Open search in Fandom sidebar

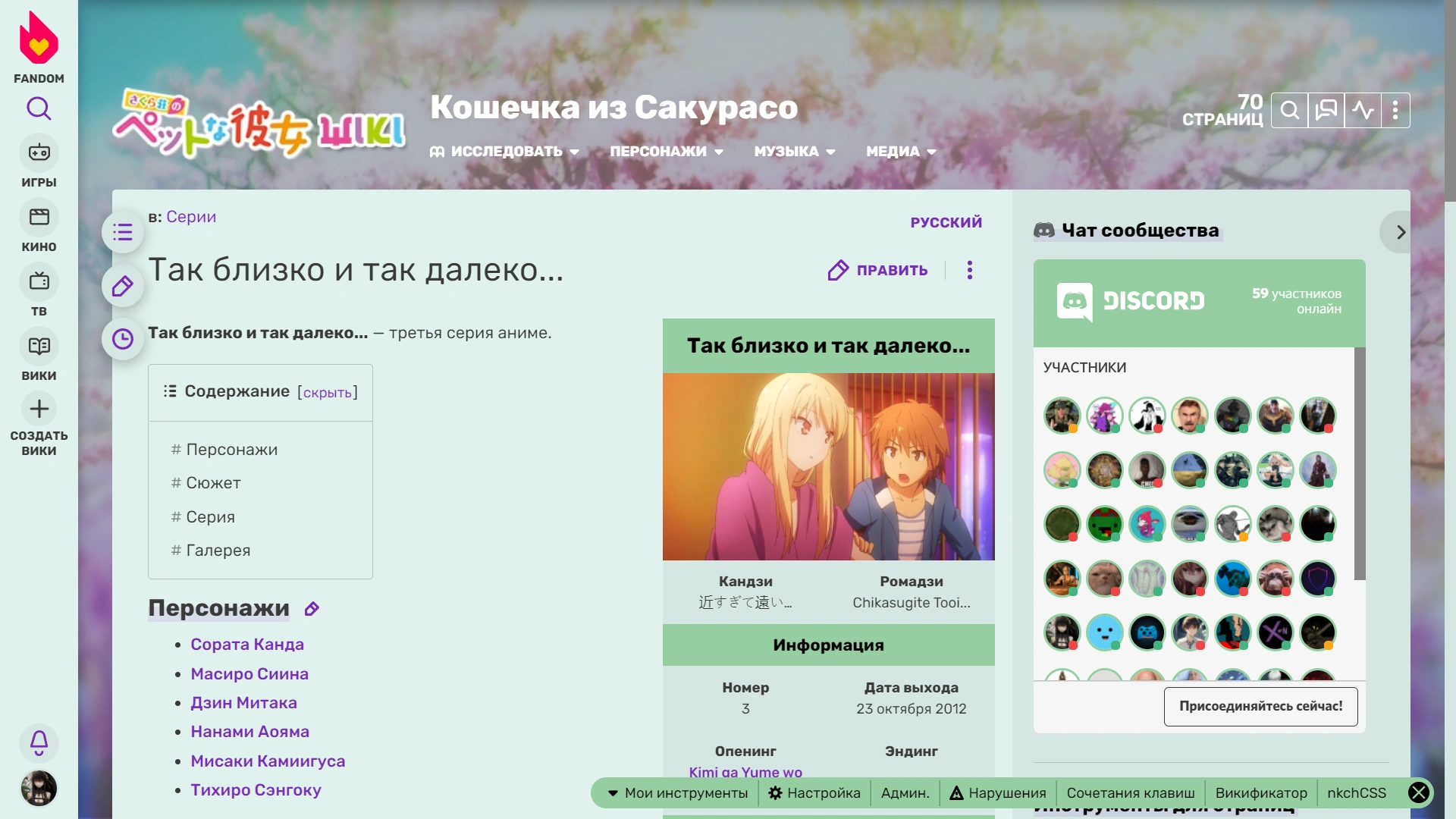pos(39,109)
